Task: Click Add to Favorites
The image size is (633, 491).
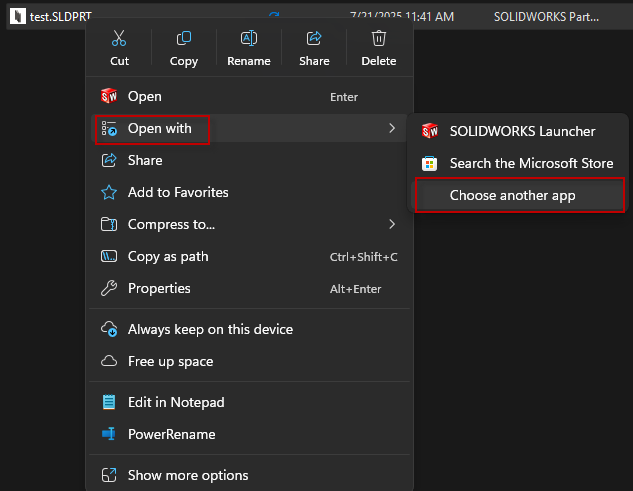Action: tap(178, 192)
